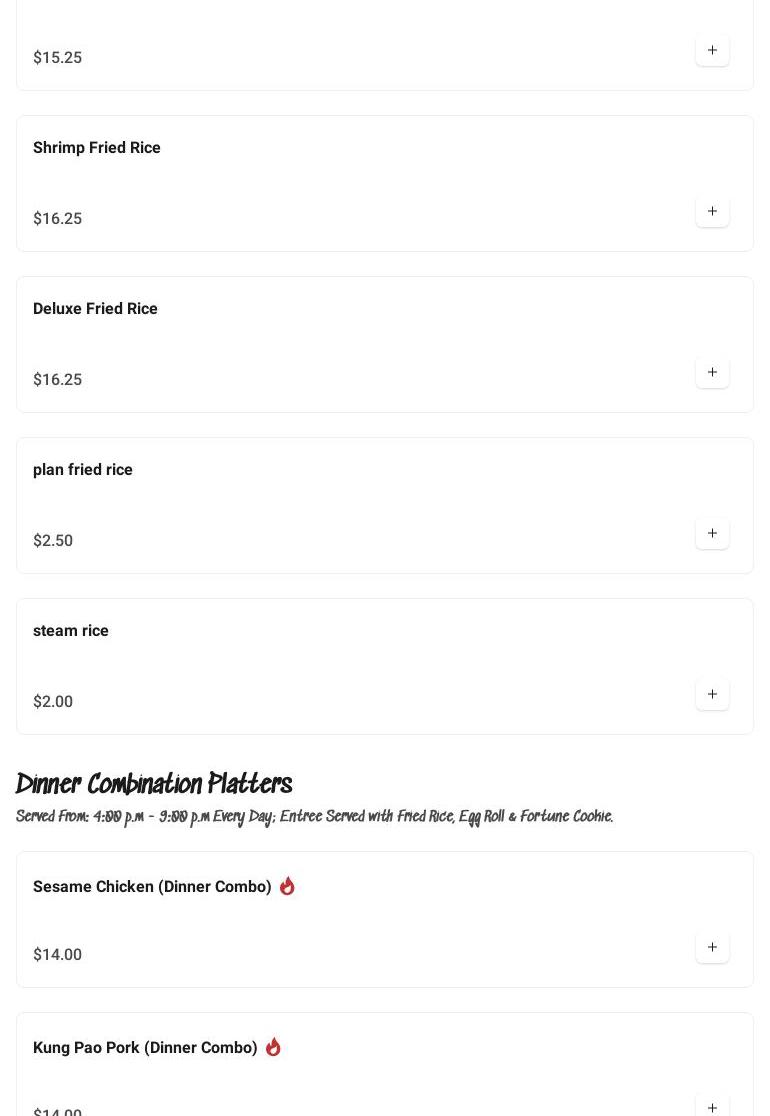Open the steam rice item details
The height and width of the screenshot is (1116, 770).
point(71,630)
